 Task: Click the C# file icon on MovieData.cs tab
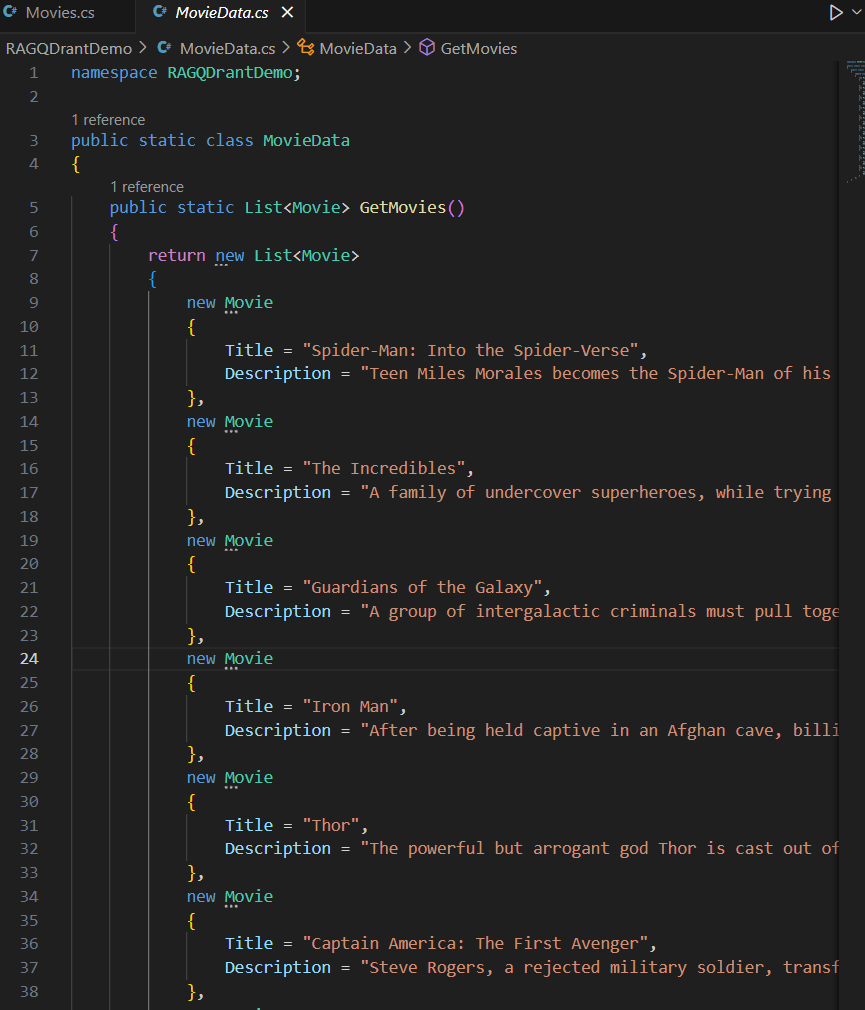pos(160,13)
